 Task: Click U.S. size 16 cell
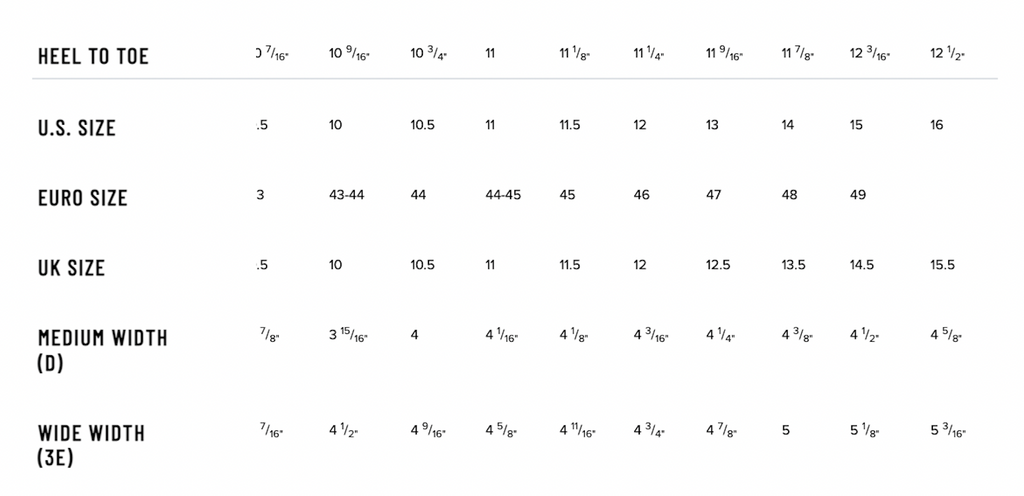tap(936, 125)
